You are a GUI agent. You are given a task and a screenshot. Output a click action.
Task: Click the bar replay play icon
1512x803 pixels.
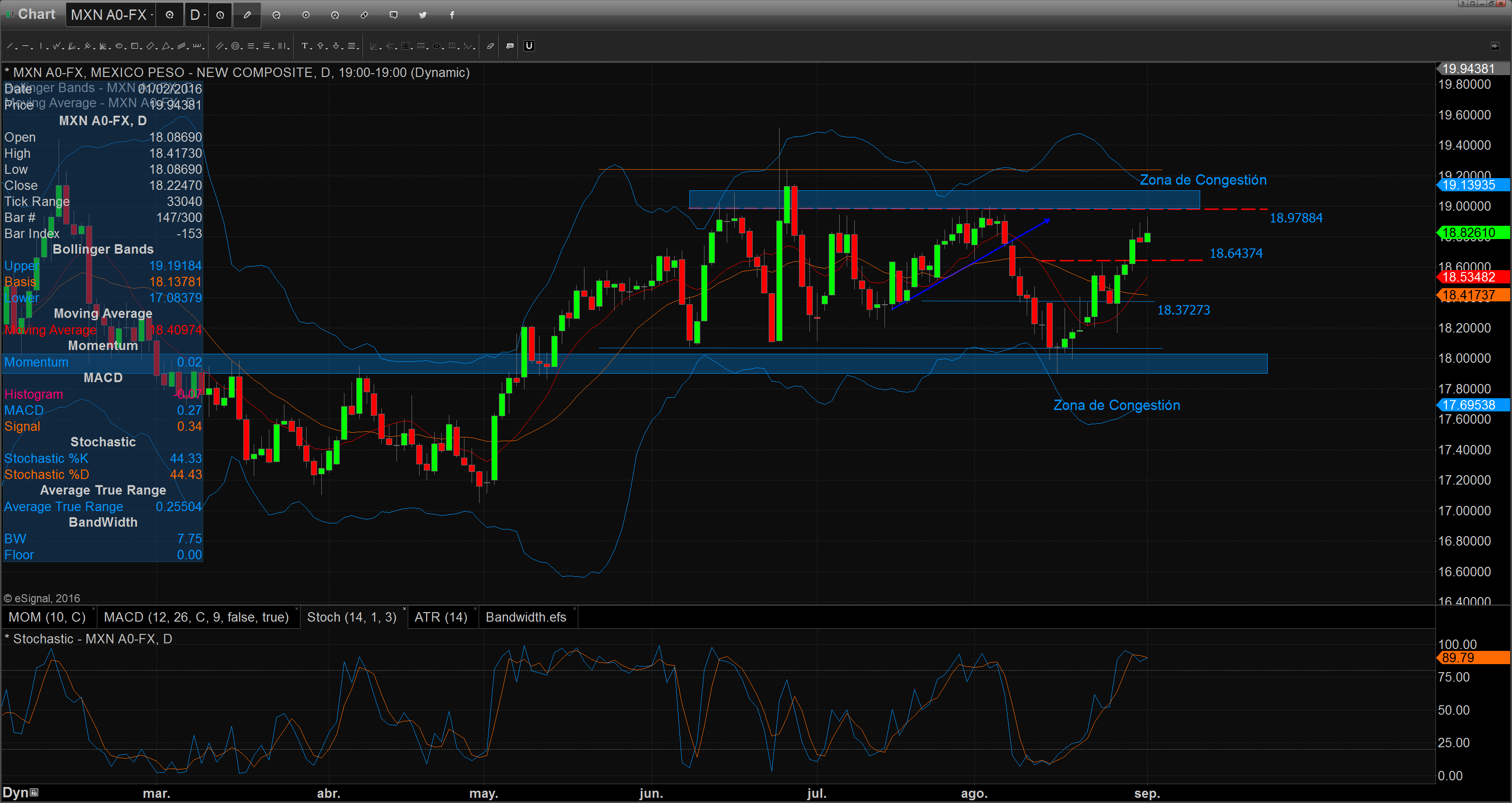[x=306, y=15]
